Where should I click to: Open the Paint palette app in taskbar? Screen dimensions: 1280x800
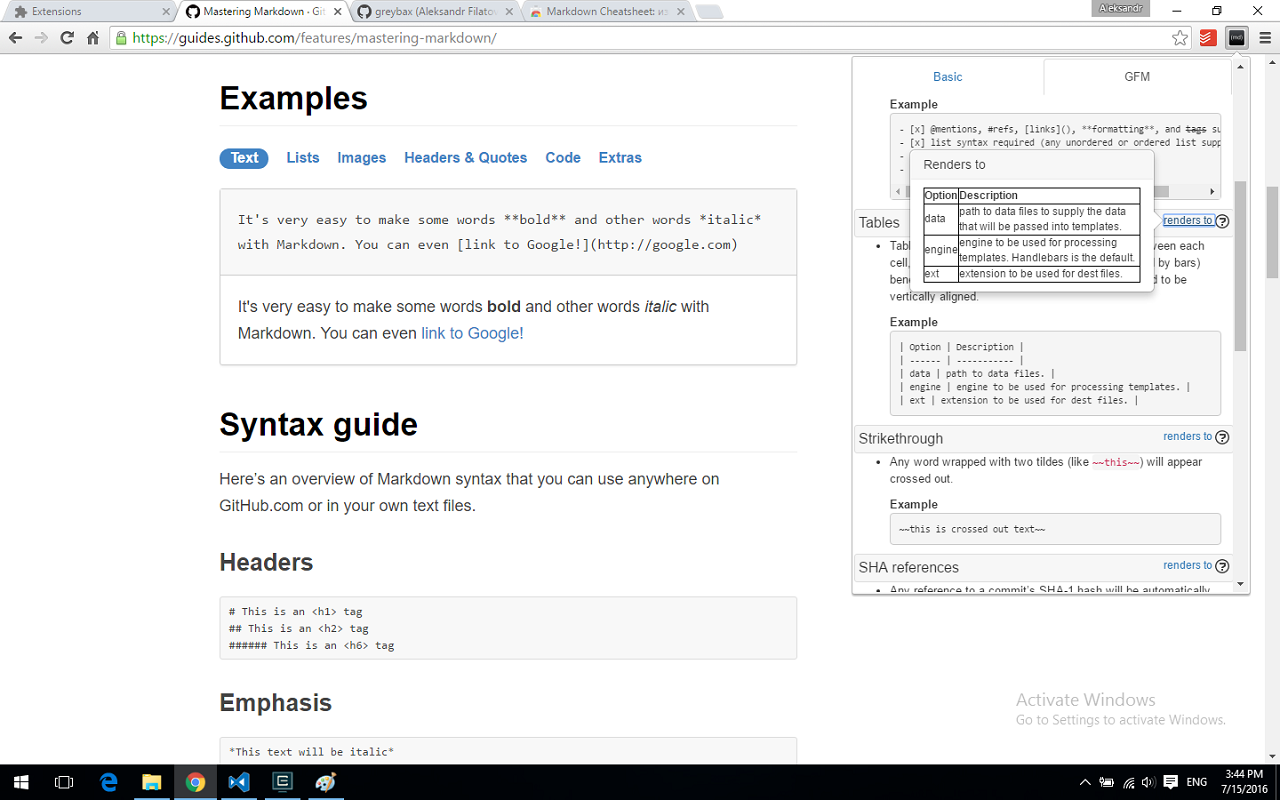(325, 782)
